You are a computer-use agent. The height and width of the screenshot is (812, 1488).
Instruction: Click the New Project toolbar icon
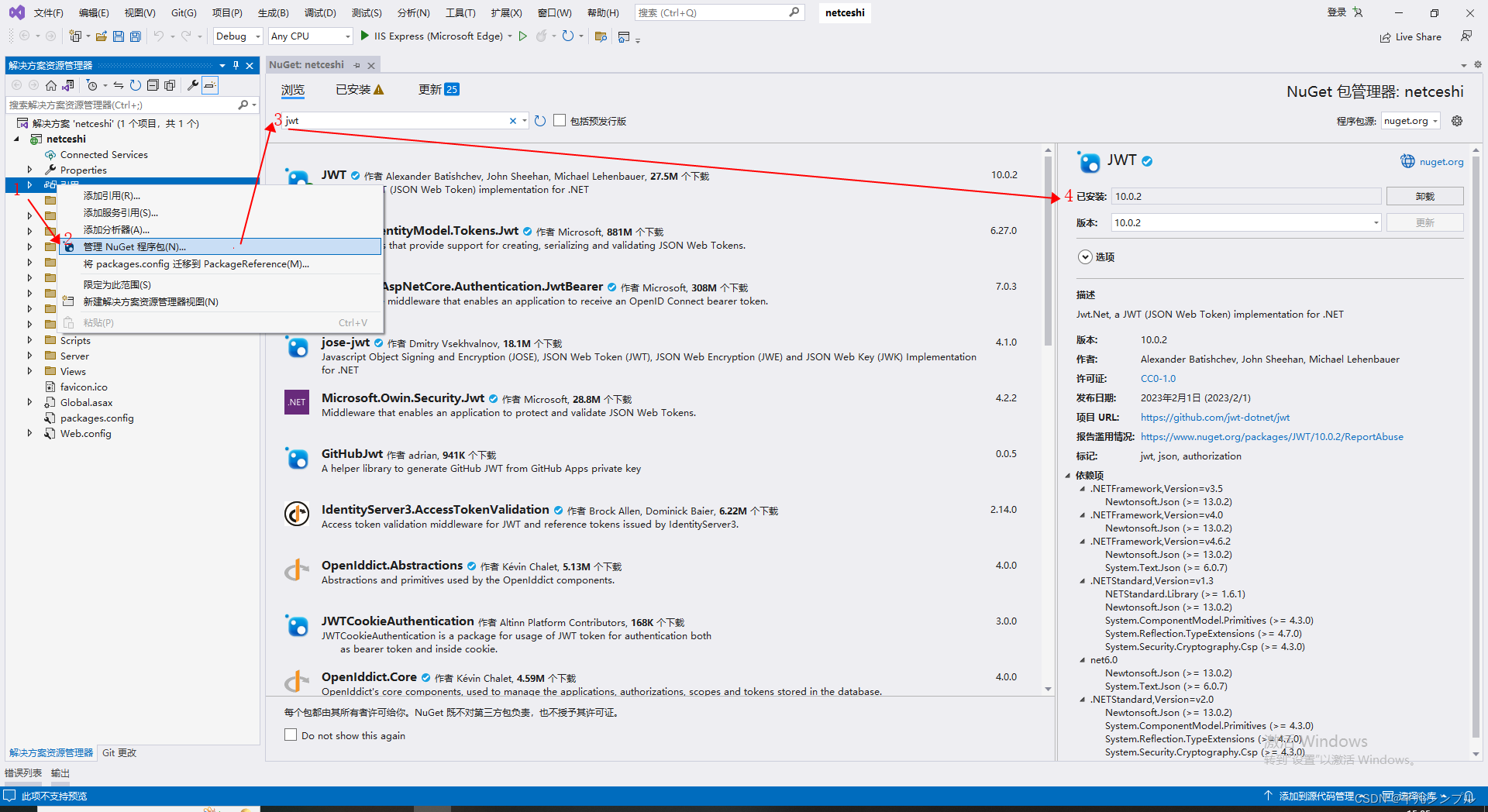tap(75, 36)
